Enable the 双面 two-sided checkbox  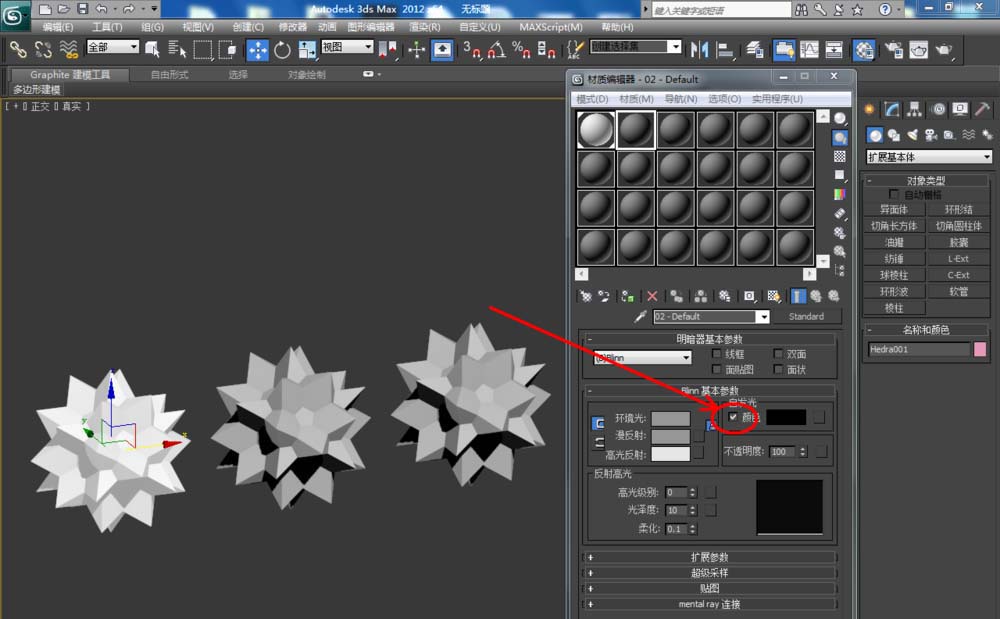pyautogui.click(x=778, y=354)
